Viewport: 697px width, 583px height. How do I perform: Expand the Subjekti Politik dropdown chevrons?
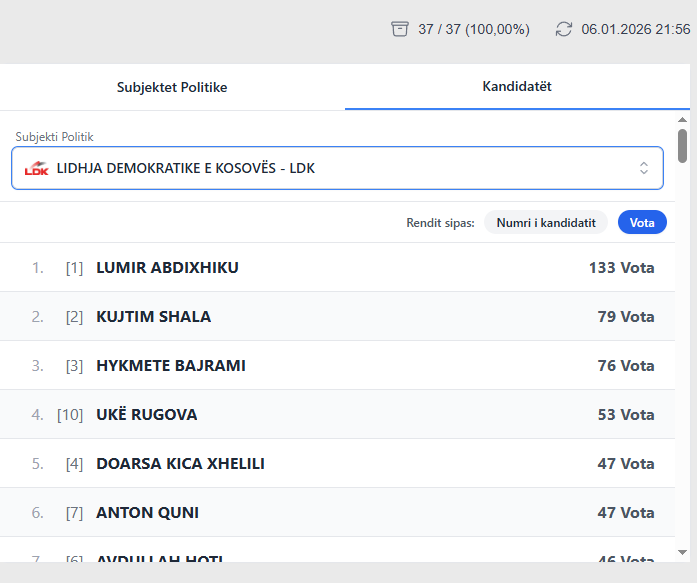(x=644, y=168)
